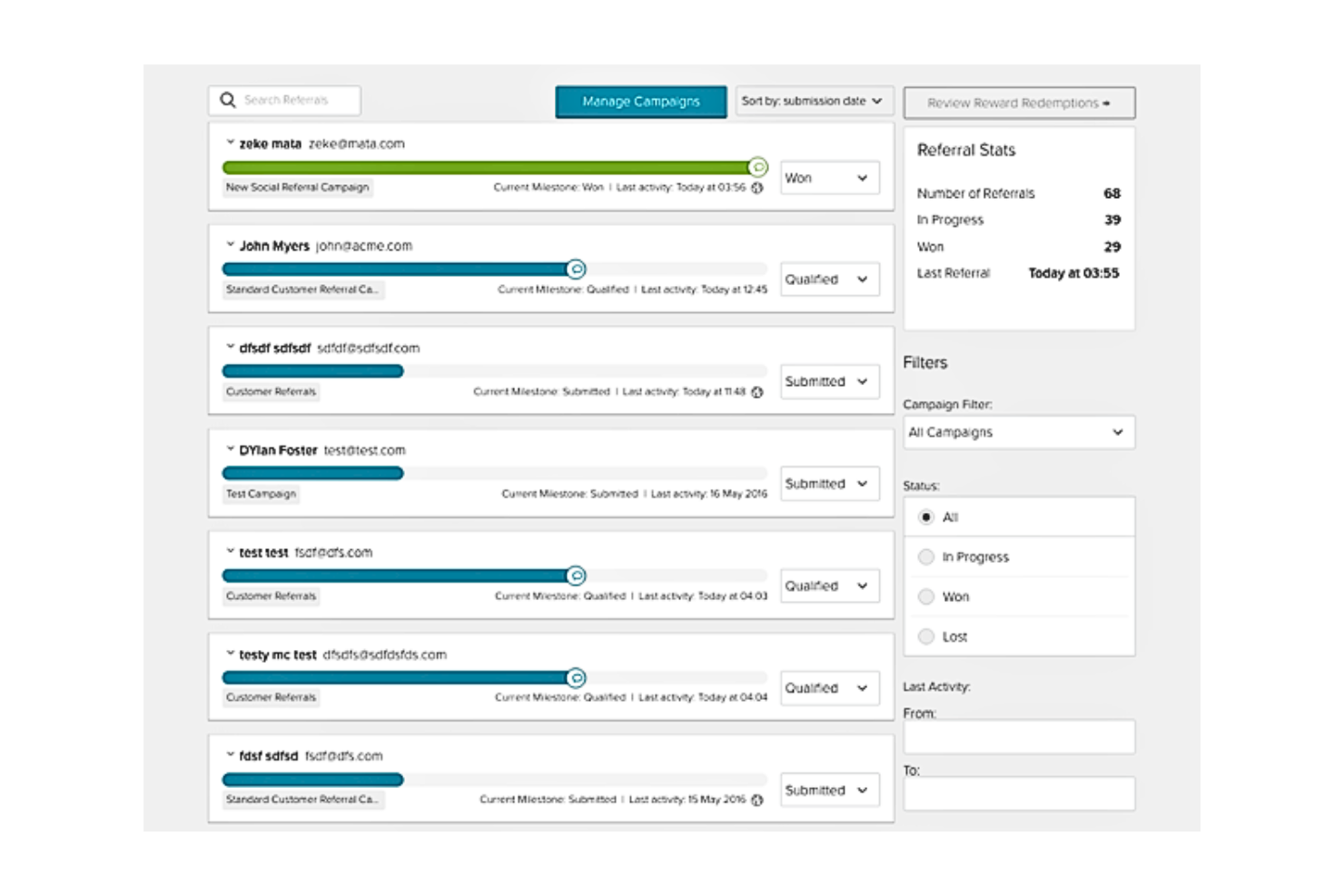Click activity icon on zeke mata row
1344x896 pixels.
tap(757, 188)
